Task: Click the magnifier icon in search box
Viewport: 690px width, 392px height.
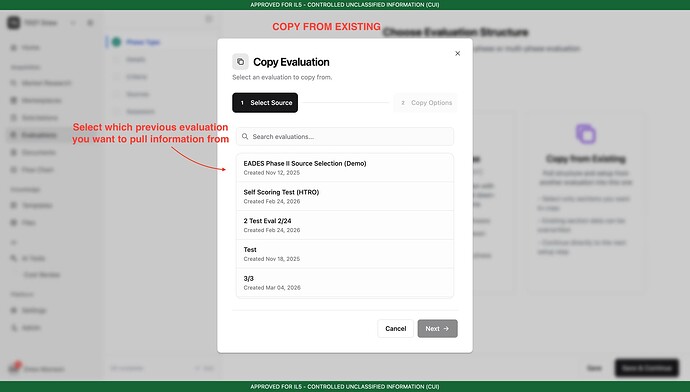Action: pos(245,136)
